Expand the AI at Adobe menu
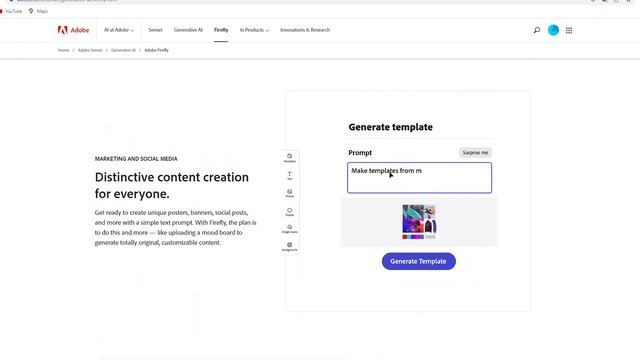 click(x=119, y=30)
